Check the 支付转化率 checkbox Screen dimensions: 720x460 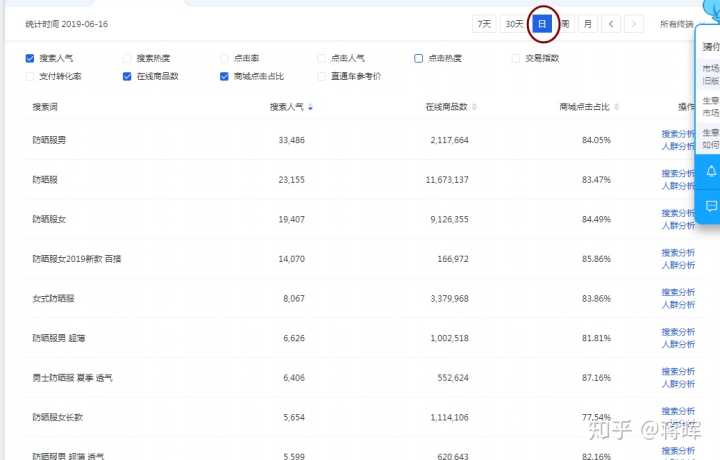30,76
